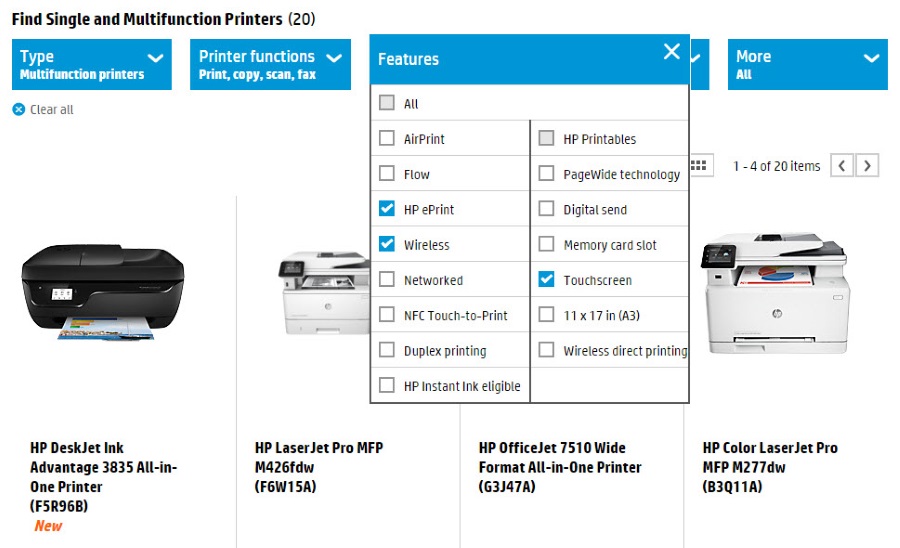Click the Color LaserJet Pro M277dw image

773,295
